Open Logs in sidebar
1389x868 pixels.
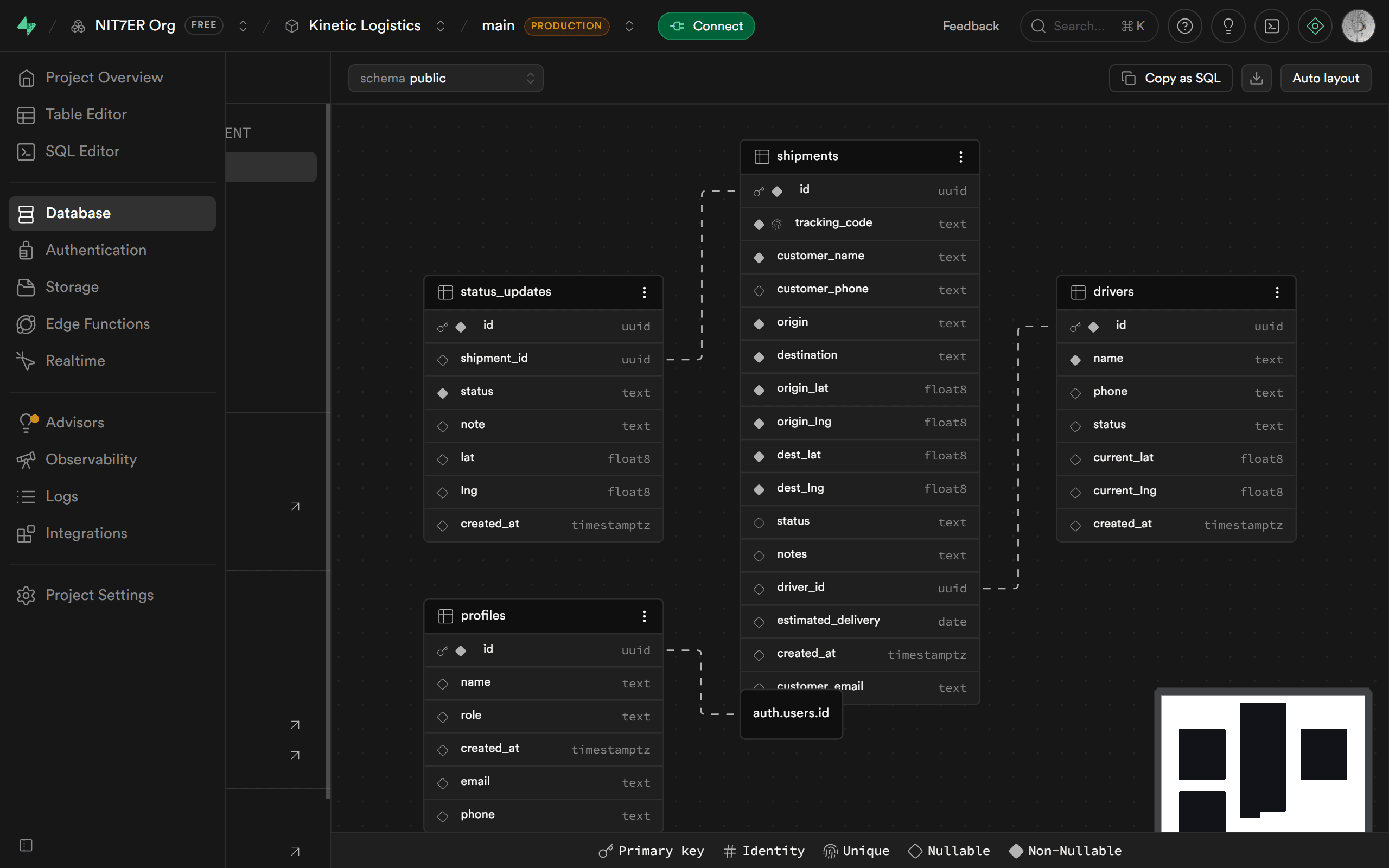pos(112,496)
